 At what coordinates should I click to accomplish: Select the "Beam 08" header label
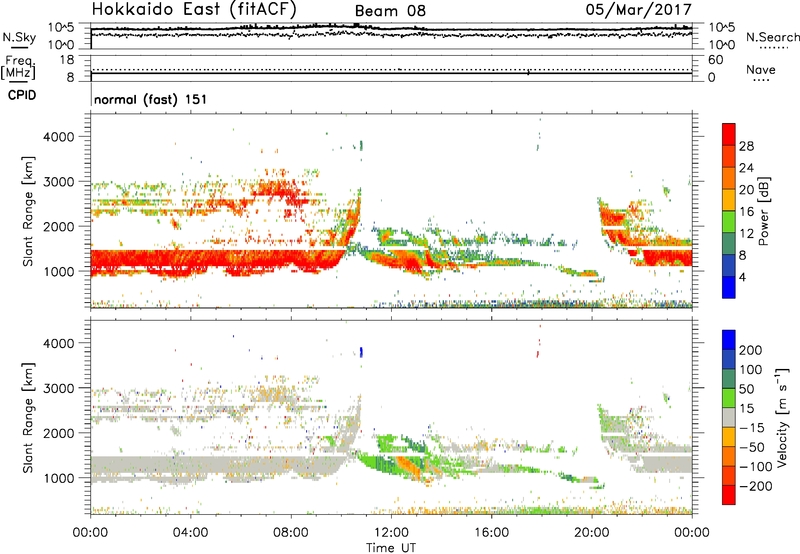[x=390, y=11]
